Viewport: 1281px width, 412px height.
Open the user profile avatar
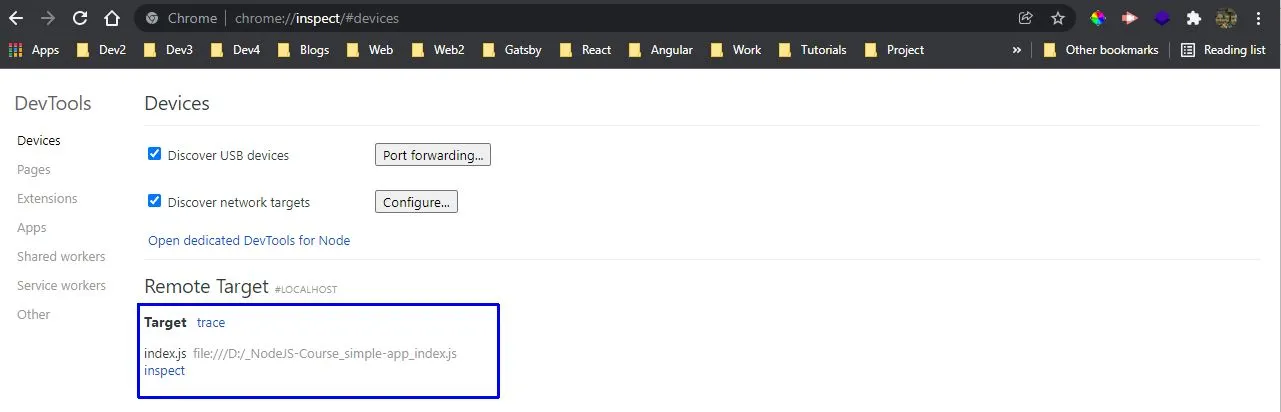[1226, 18]
